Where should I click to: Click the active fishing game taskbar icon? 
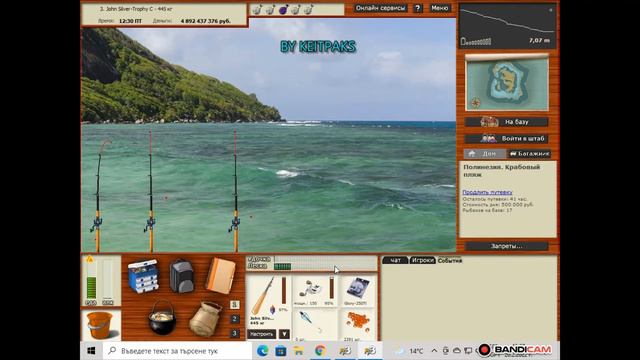369,351
